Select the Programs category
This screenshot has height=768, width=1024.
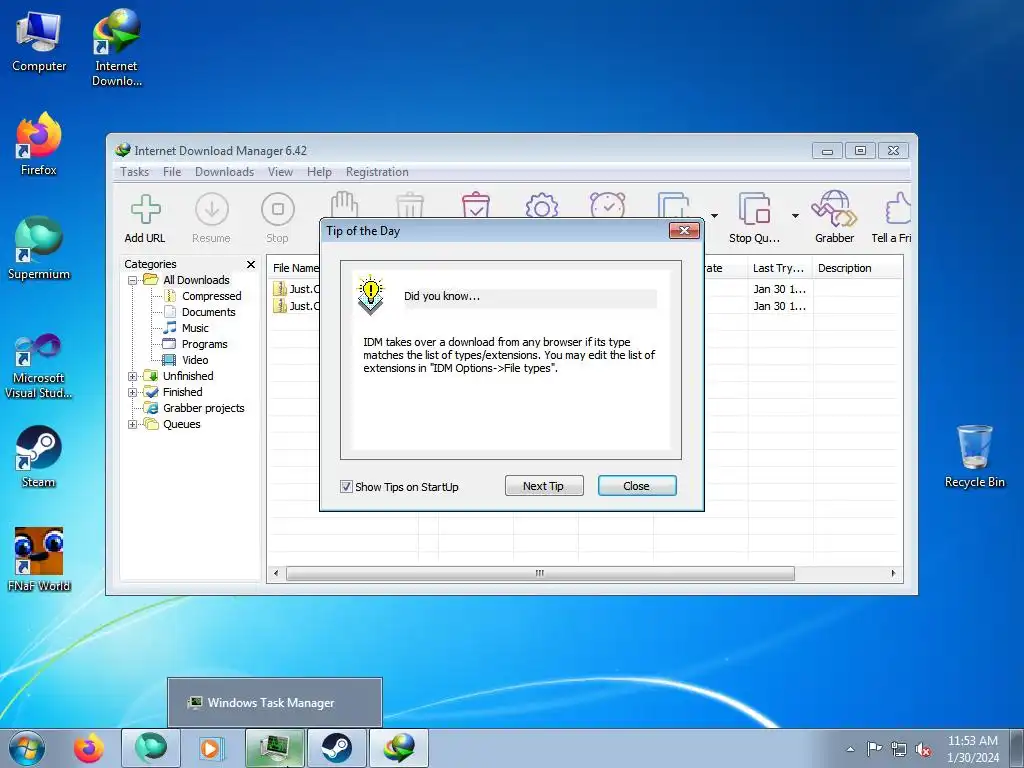click(204, 344)
